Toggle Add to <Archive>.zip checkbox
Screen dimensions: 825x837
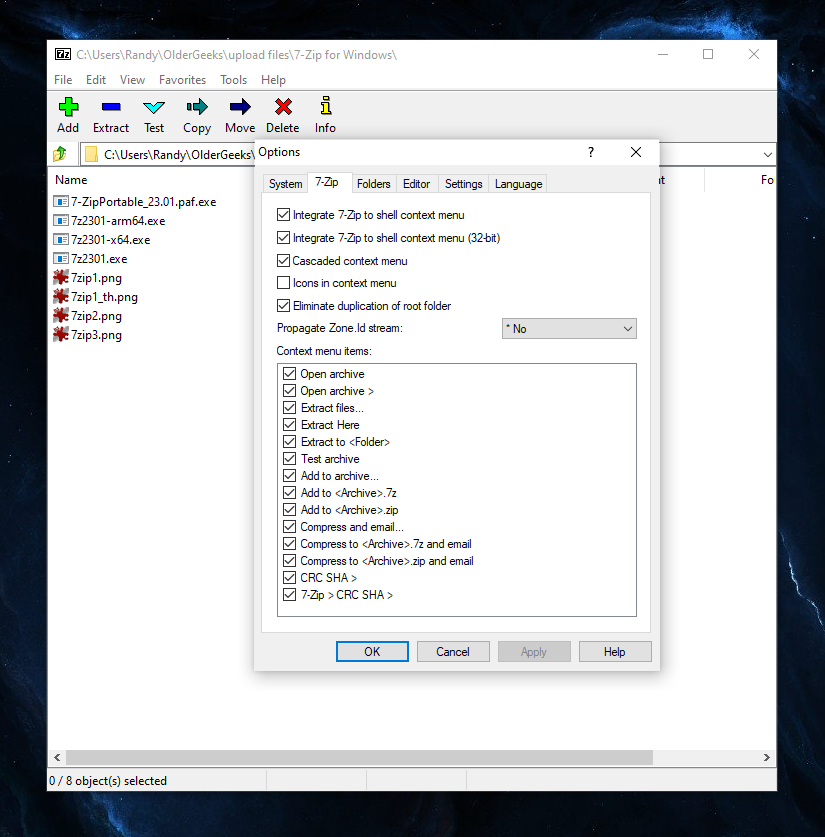pos(289,510)
